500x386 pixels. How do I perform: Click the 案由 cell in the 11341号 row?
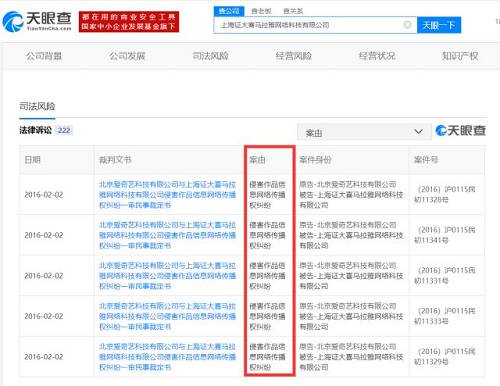(x=267, y=235)
